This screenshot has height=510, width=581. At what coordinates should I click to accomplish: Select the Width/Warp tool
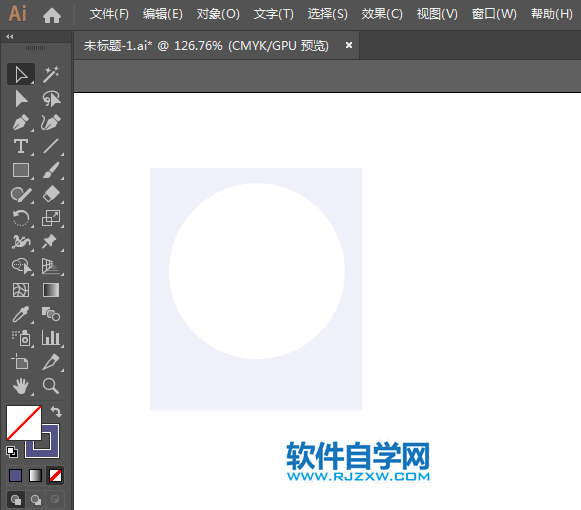click(x=21, y=242)
